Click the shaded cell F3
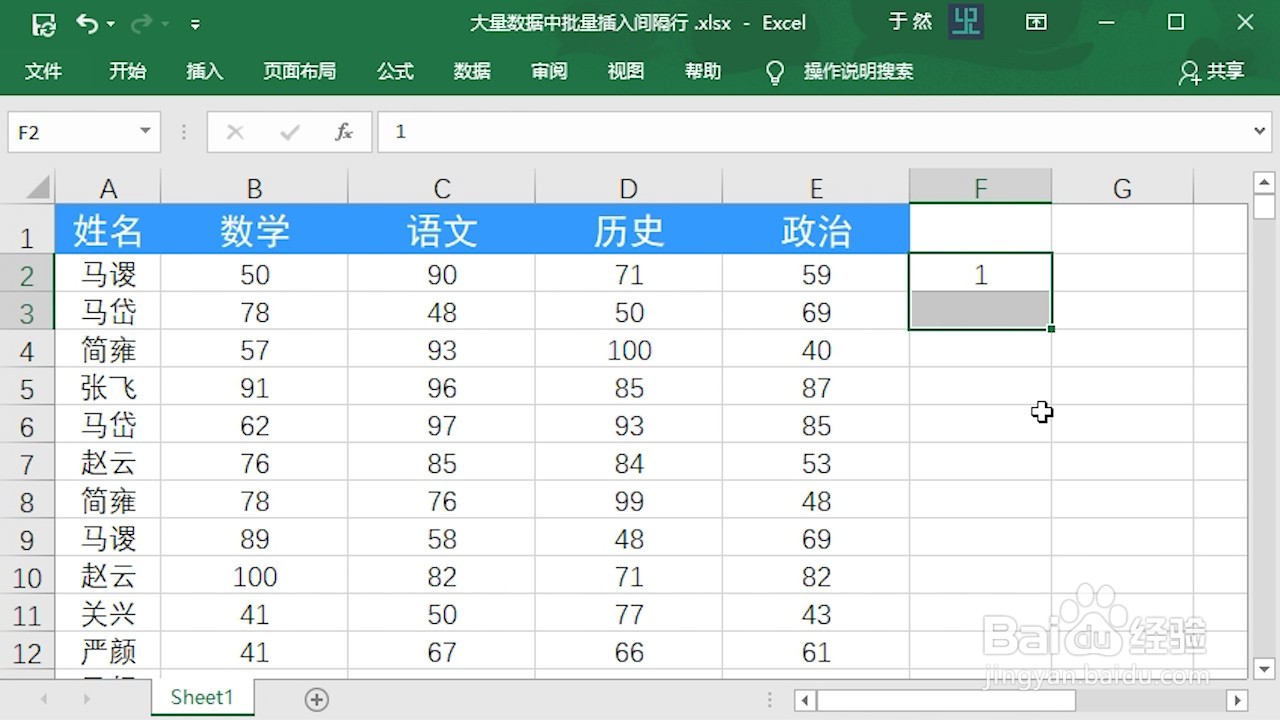1280x720 pixels. pyautogui.click(x=980, y=310)
